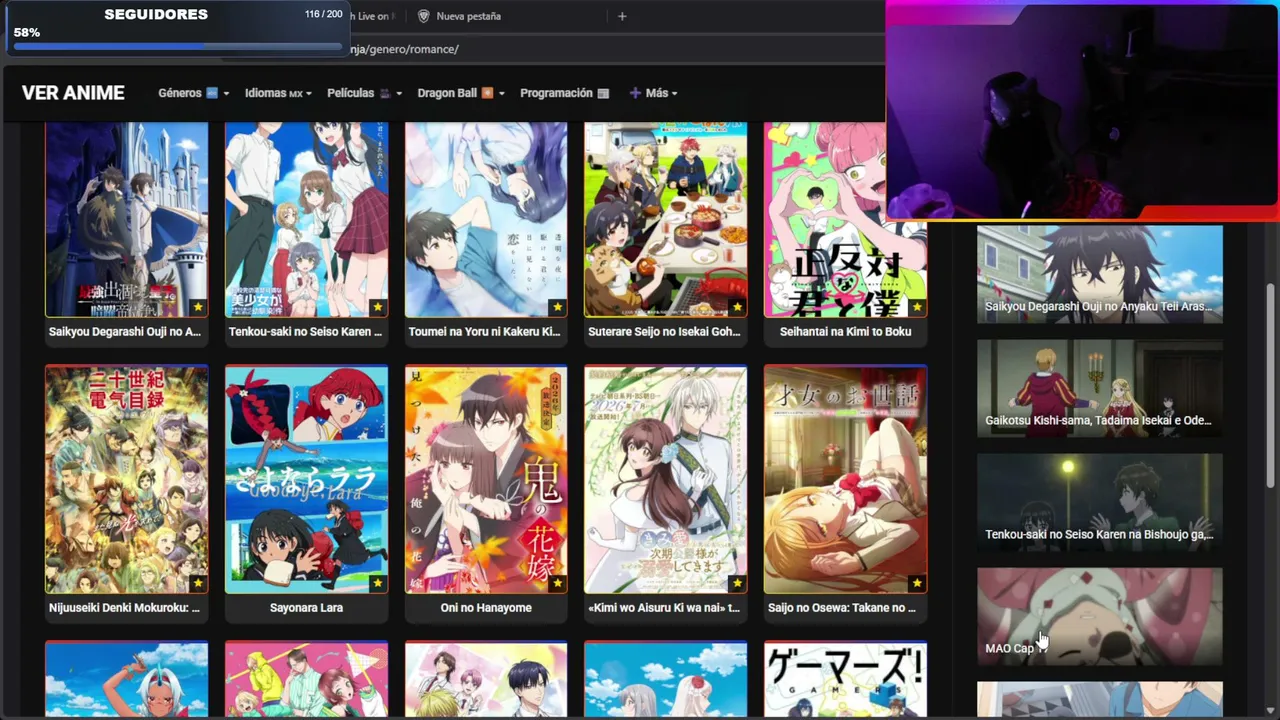Open the Películas dropdown menu
The image size is (1280, 720).
pos(365,93)
